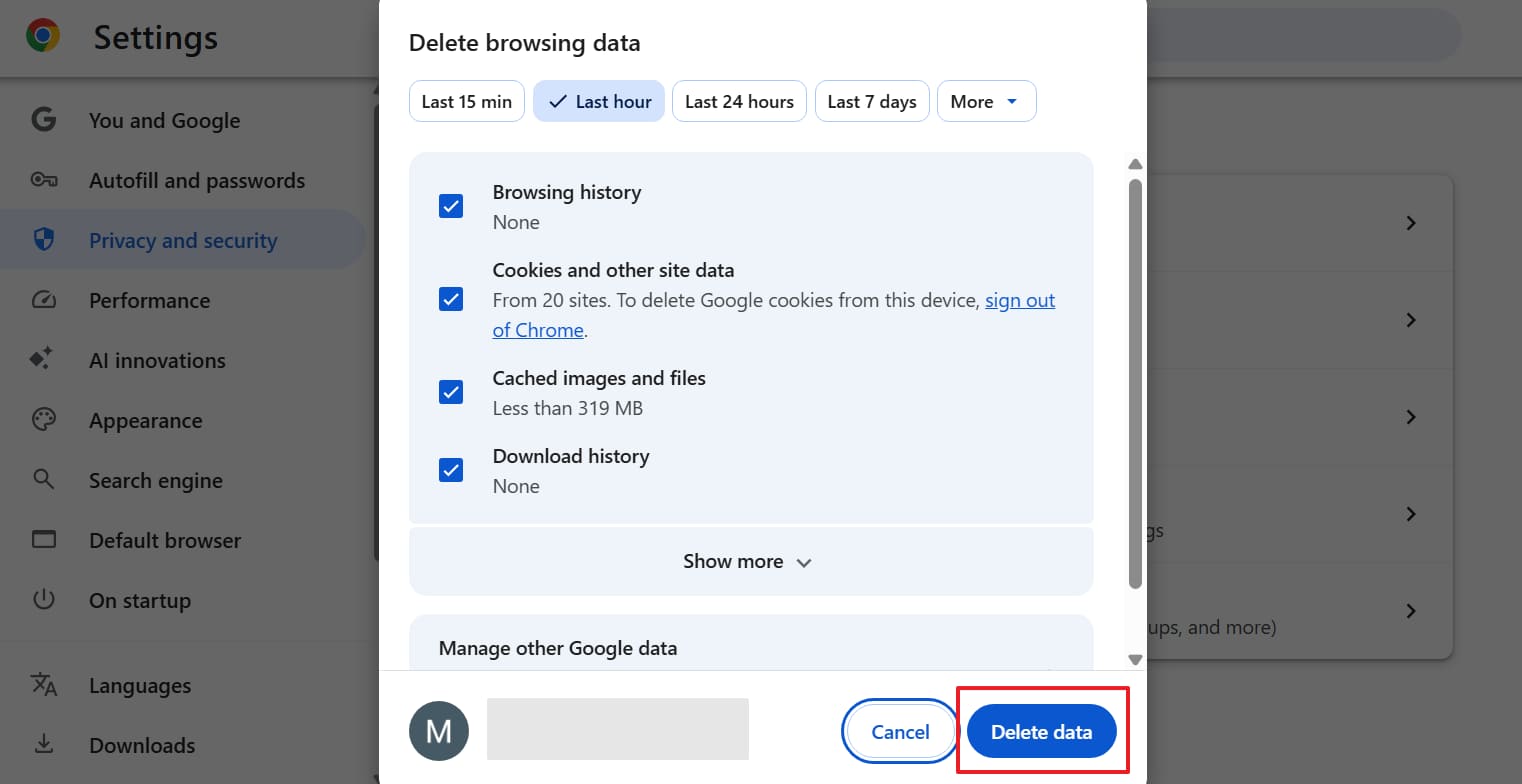Click the translate icon for Languages
The height and width of the screenshot is (784, 1522).
(x=43, y=685)
